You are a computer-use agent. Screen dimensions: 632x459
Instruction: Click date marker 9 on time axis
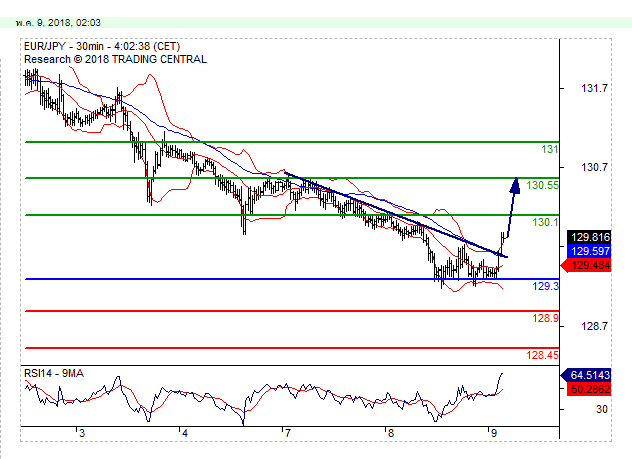tap(493, 434)
